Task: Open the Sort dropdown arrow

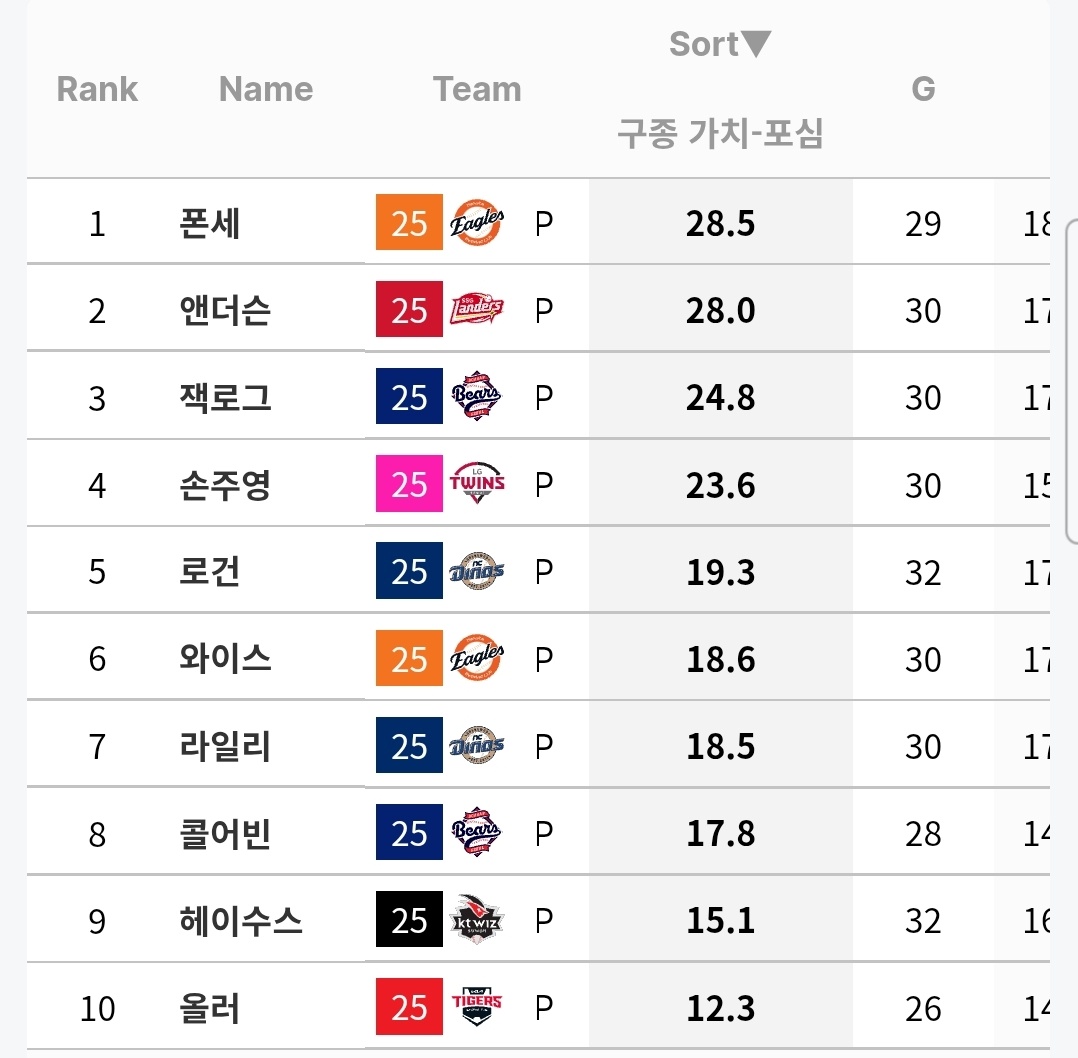Action: click(x=757, y=44)
